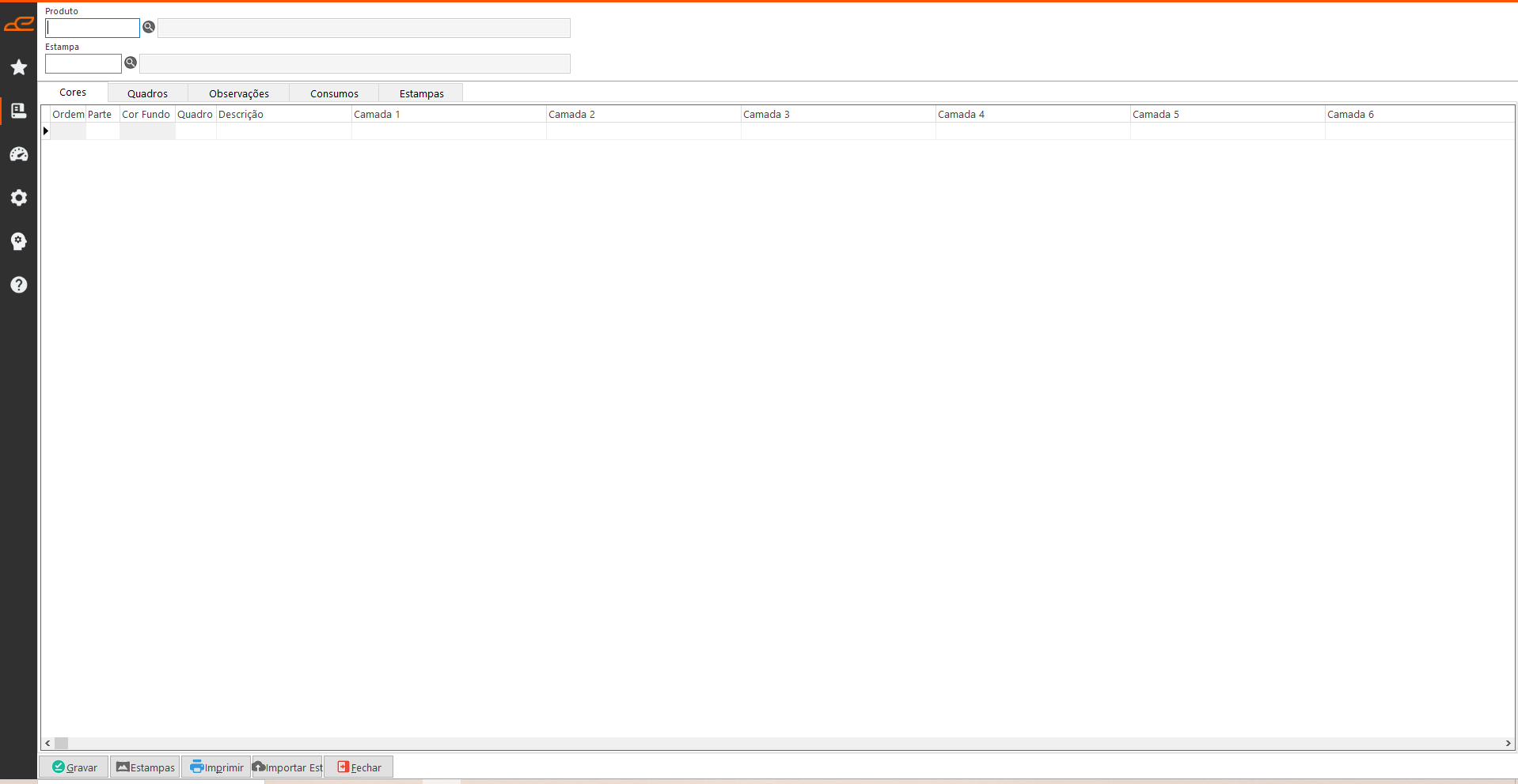
Task: Click the favorites star icon in sidebar
Action: coord(19,67)
